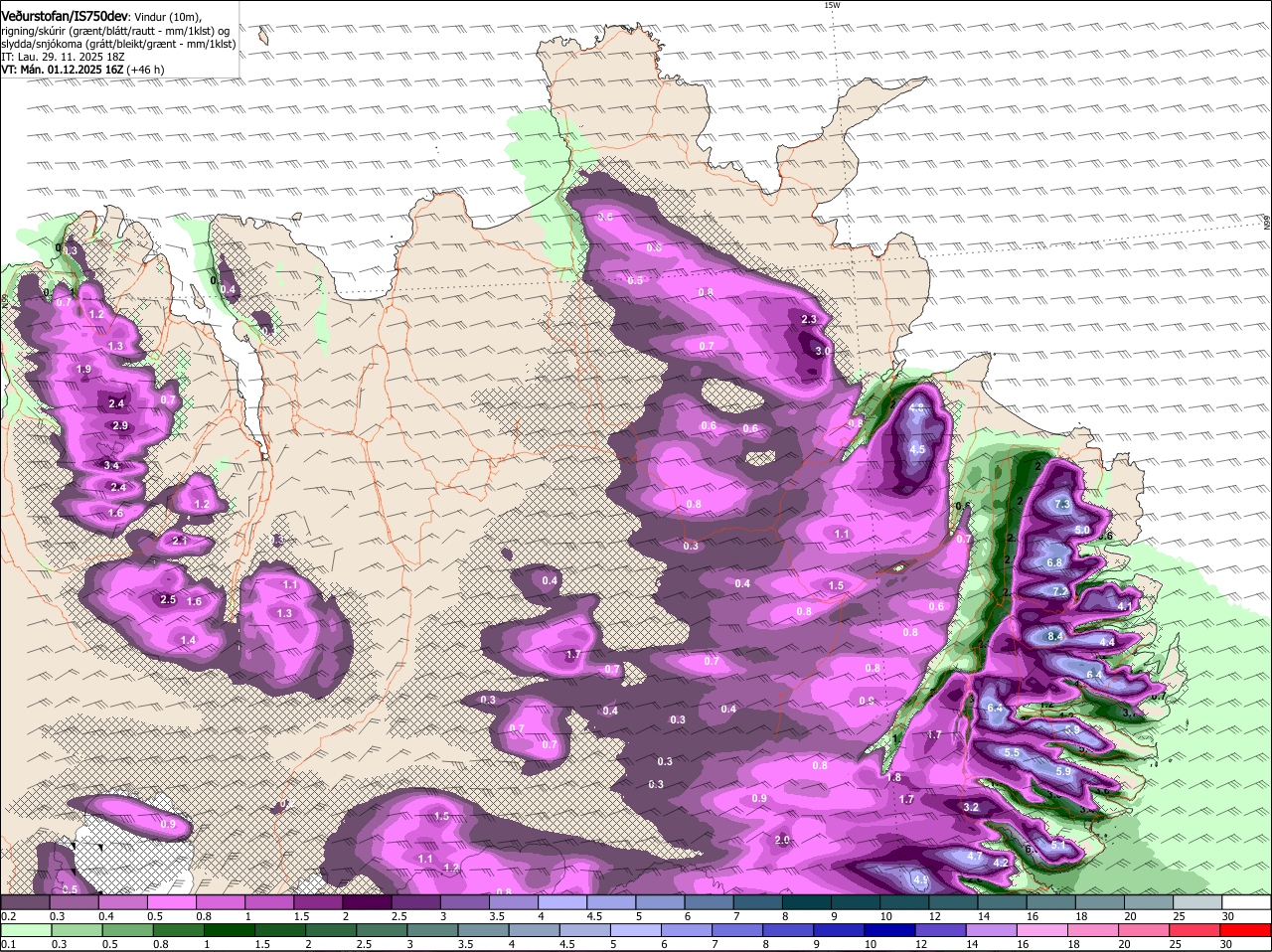Click the 2.1 value in west Iceland
The width and height of the screenshot is (1272, 952).
click(180, 541)
